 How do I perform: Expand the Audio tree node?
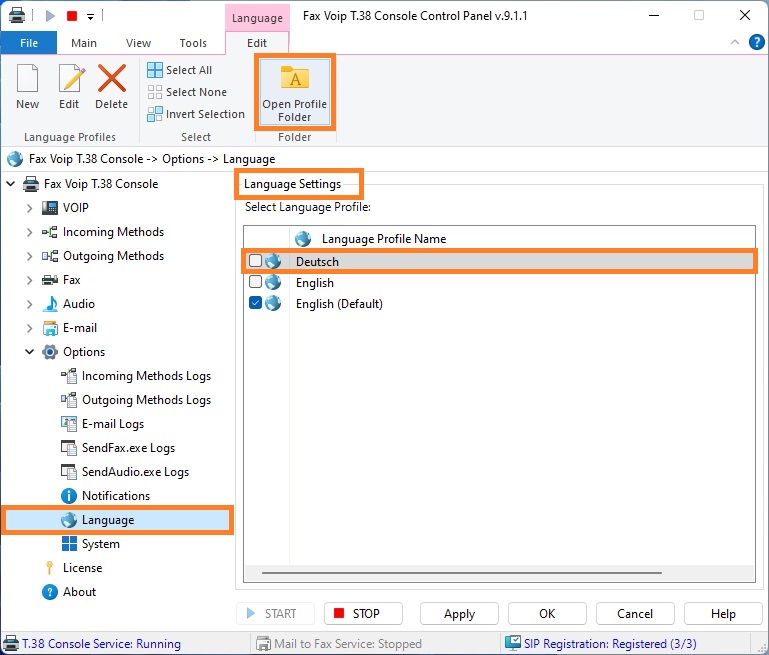(29, 304)
